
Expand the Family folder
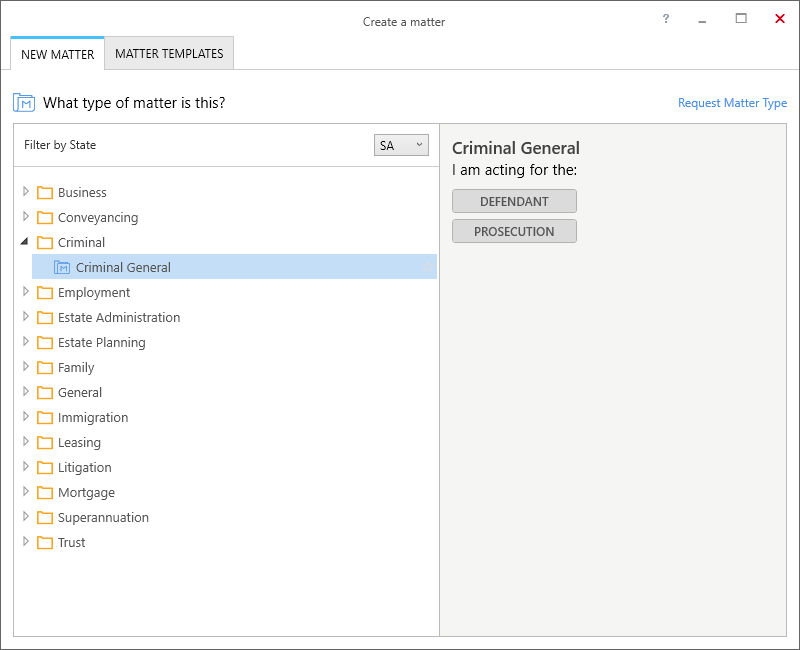(x=26, y=366)
